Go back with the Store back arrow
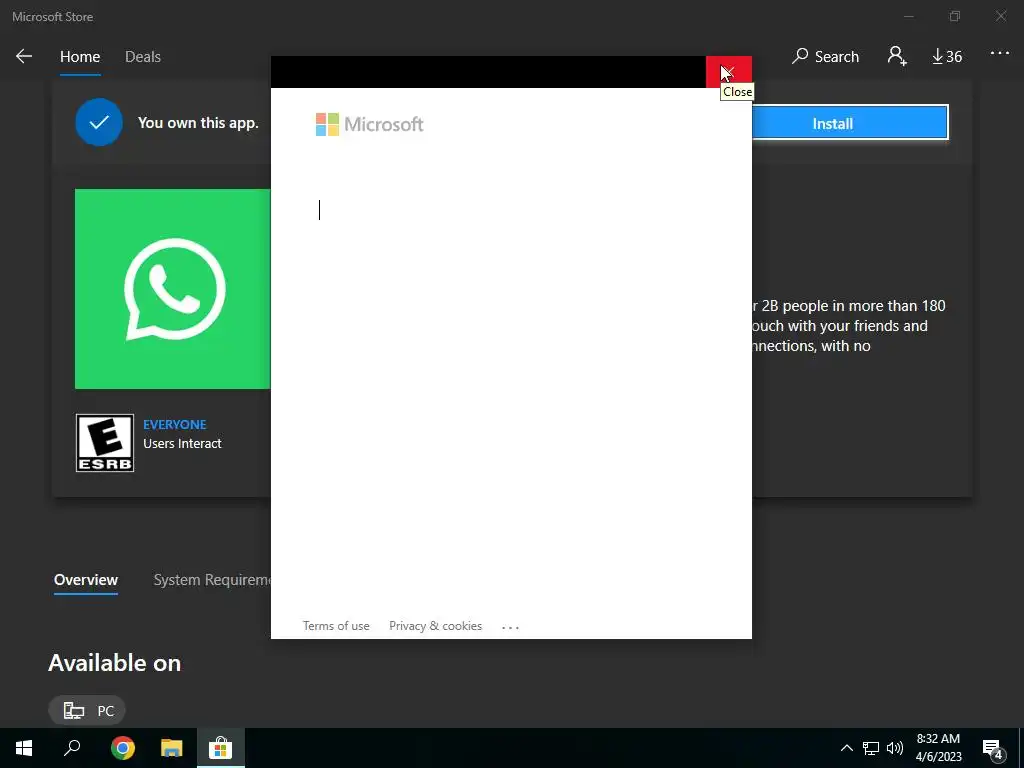 (x=24, y=56)
